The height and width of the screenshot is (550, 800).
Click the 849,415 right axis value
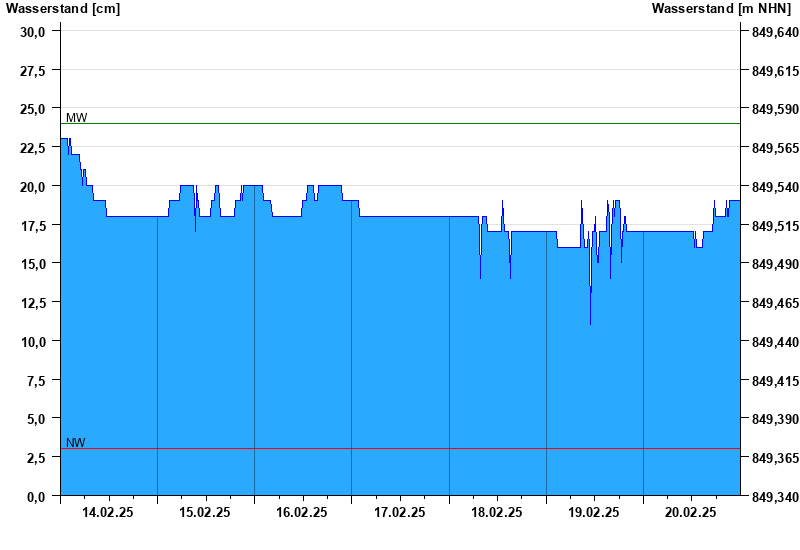coord(775,380)
